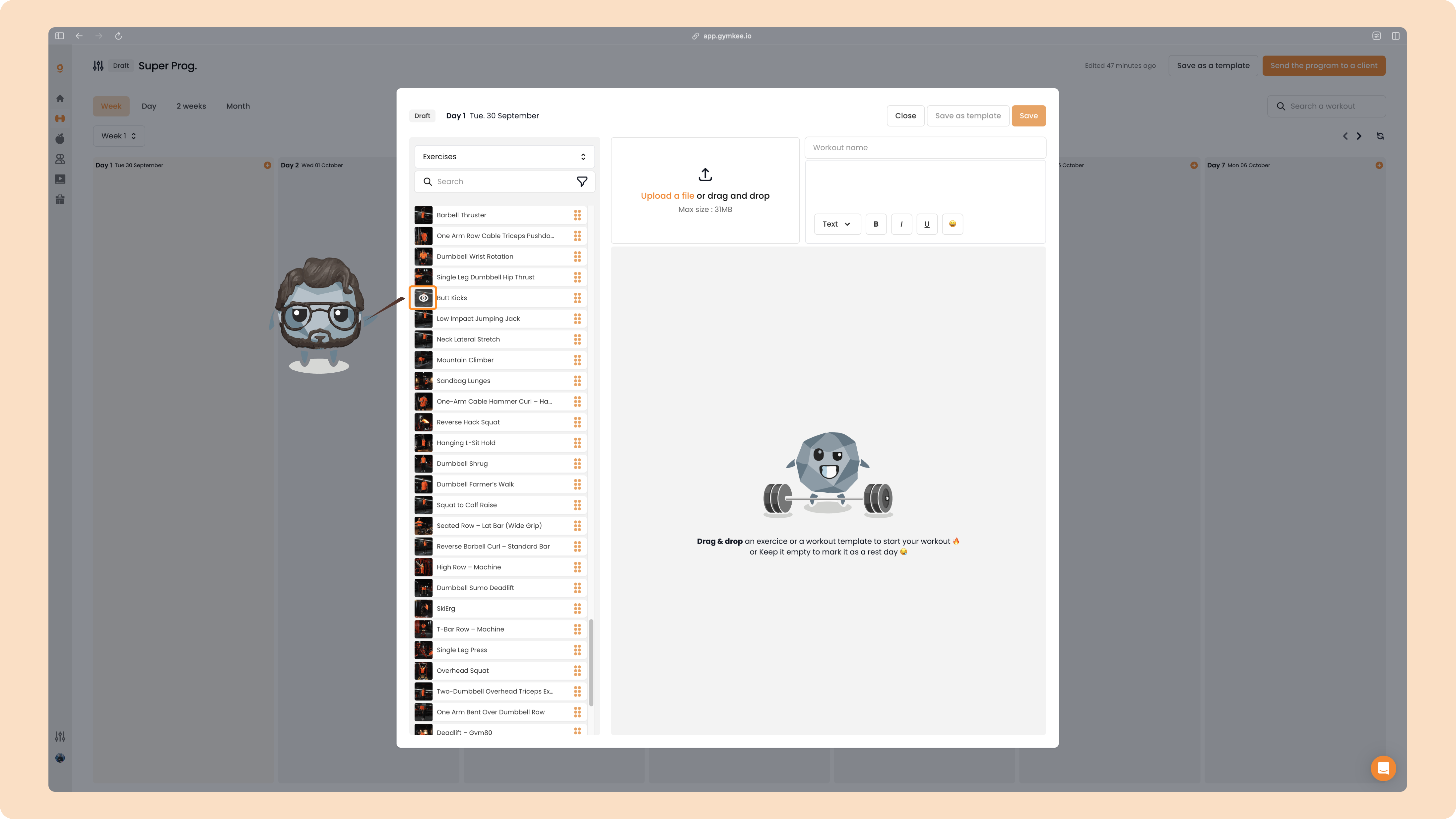The height and width of the screenshot is (819, 1456).
Task: Save the Day 1 workout
Action: click(1028, 116)
